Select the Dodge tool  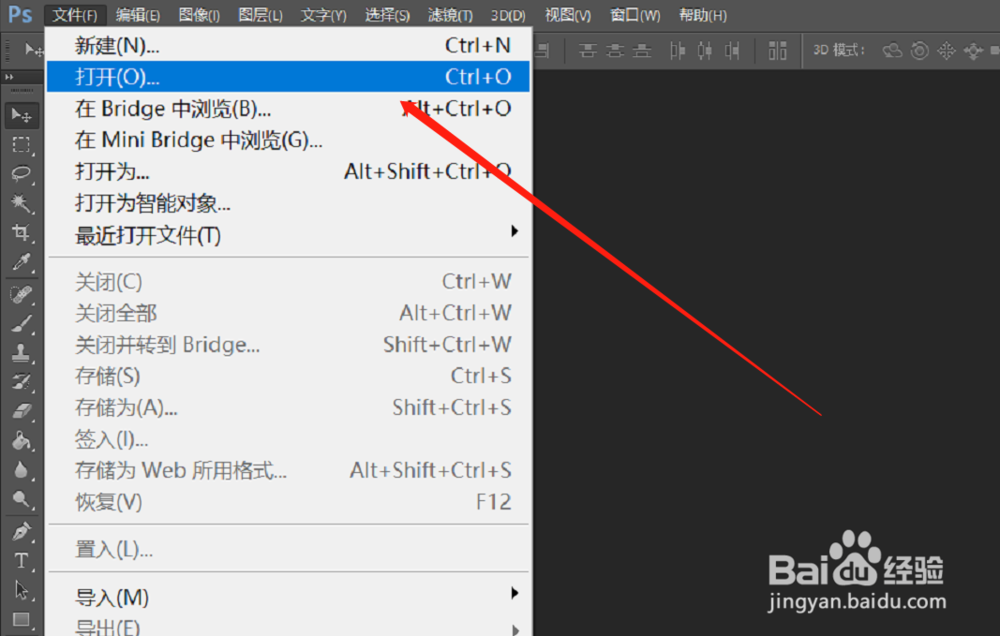[x=21, y=499]
